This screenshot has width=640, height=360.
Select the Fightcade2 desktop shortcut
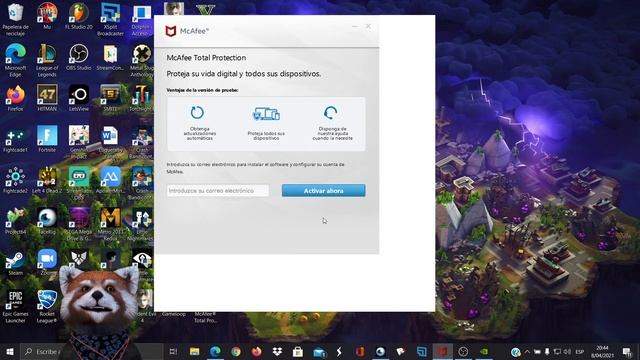16,180
